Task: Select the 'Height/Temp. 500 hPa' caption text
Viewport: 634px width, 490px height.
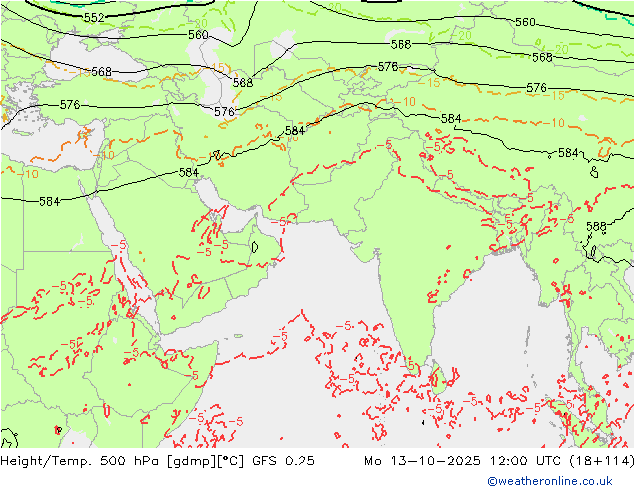Action: coord(81,461)
